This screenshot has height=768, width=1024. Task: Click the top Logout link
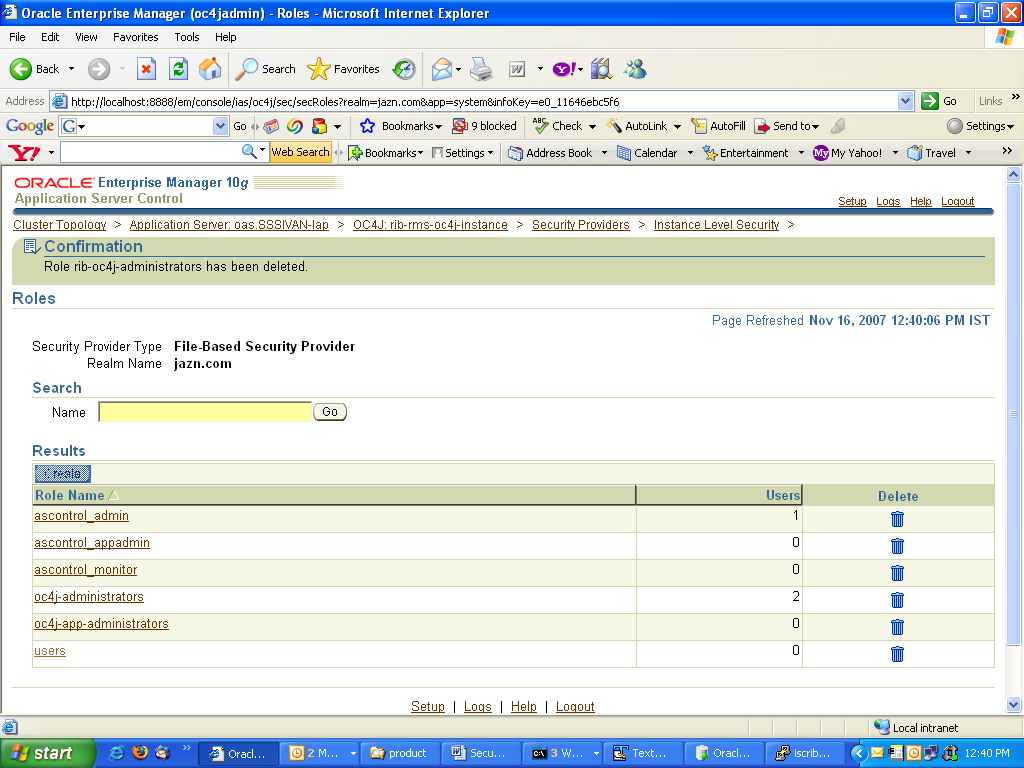(x=957, y=201)
